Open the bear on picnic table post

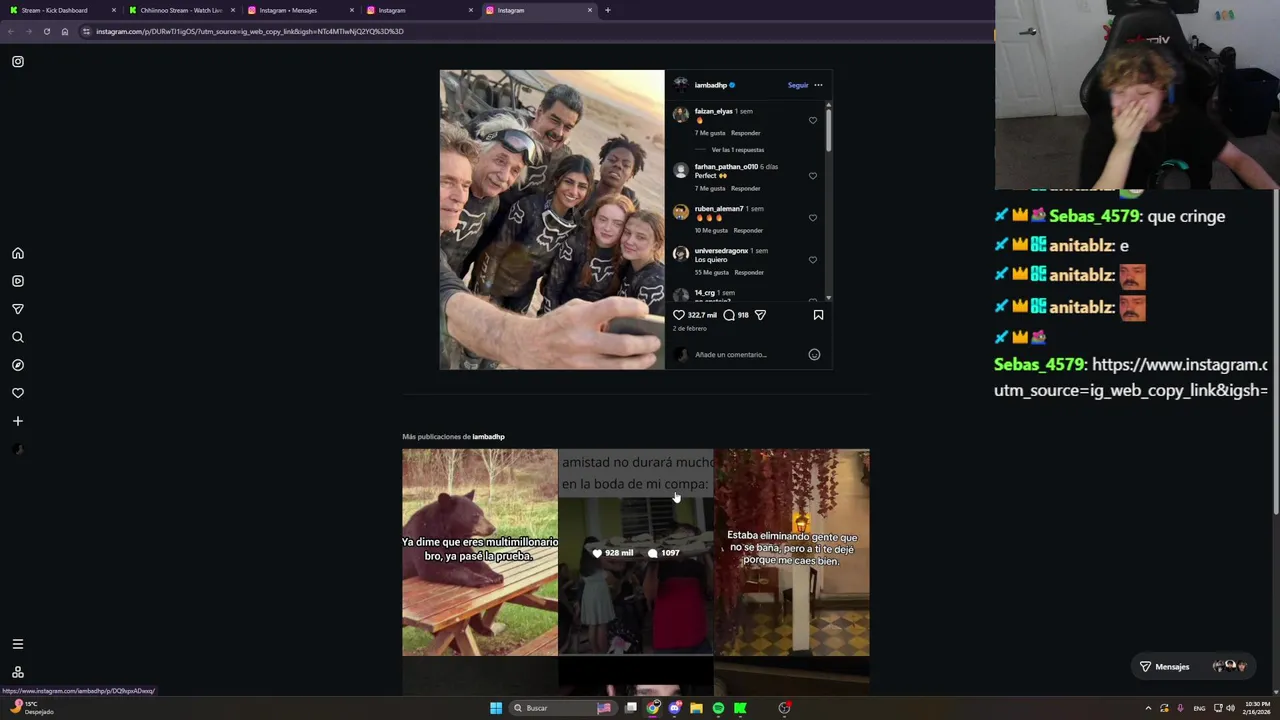pyautogui.click(x=480, y=552)
